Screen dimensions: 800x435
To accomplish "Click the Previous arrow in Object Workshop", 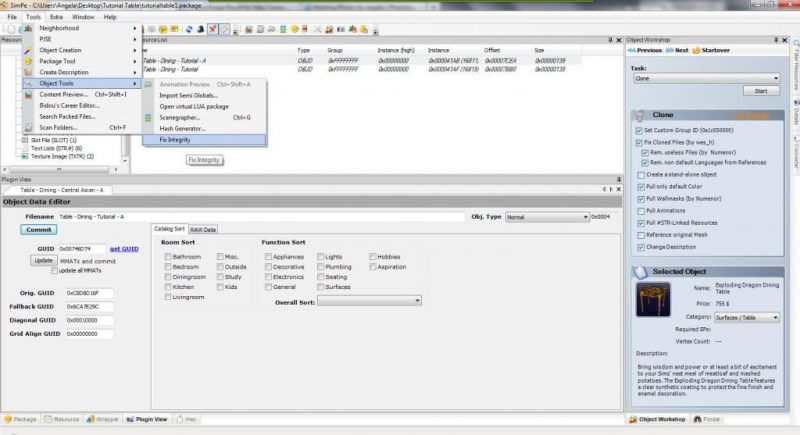I will 631,49.
